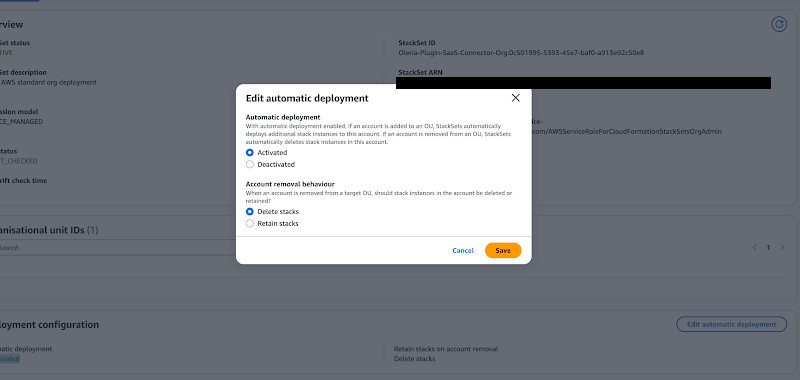Choose Retain stacks removal behaviour

click(249, 223)
